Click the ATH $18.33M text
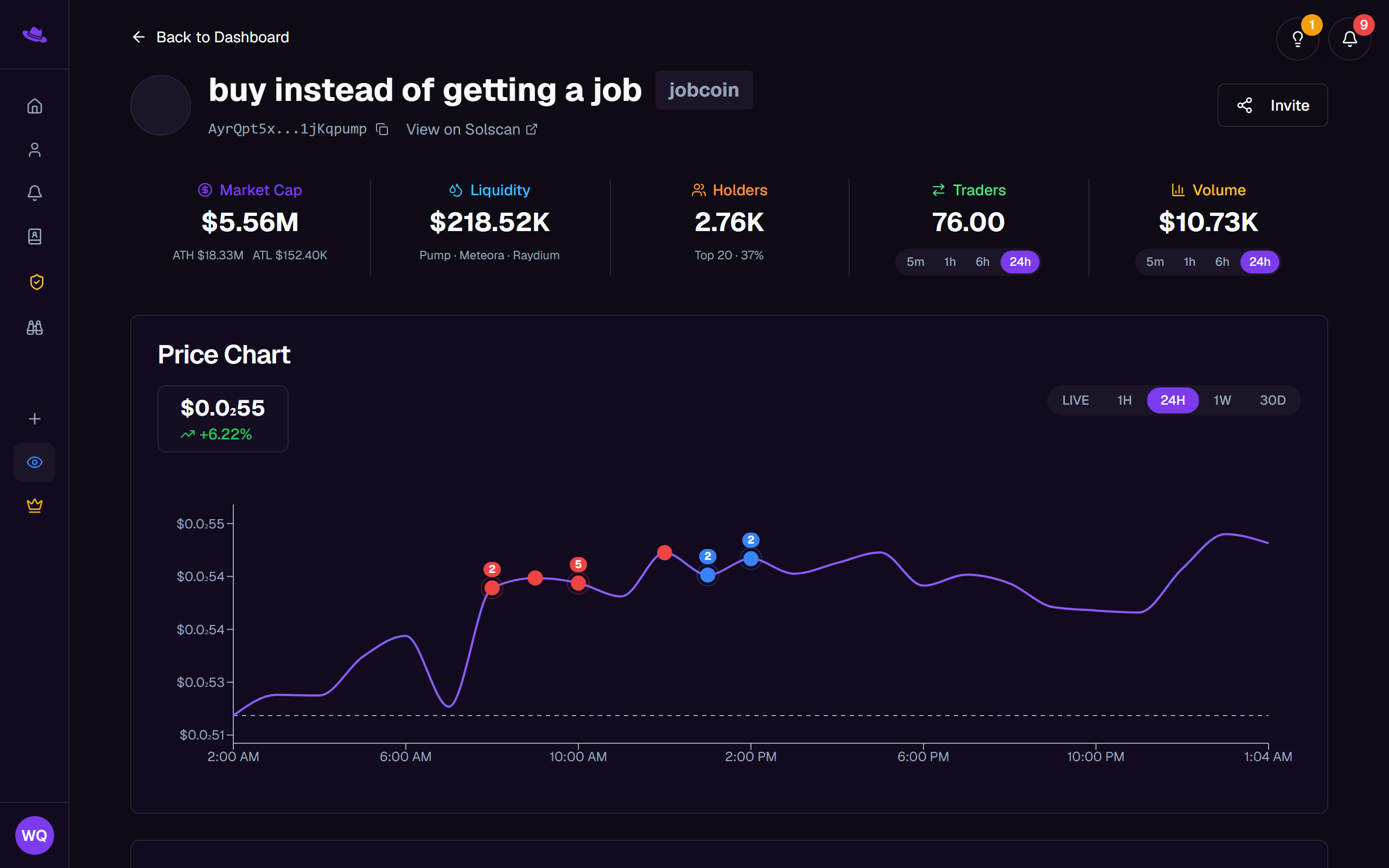Image resolution: width=1389 pixels, height=868 pixels. click(x=208, y=256)
